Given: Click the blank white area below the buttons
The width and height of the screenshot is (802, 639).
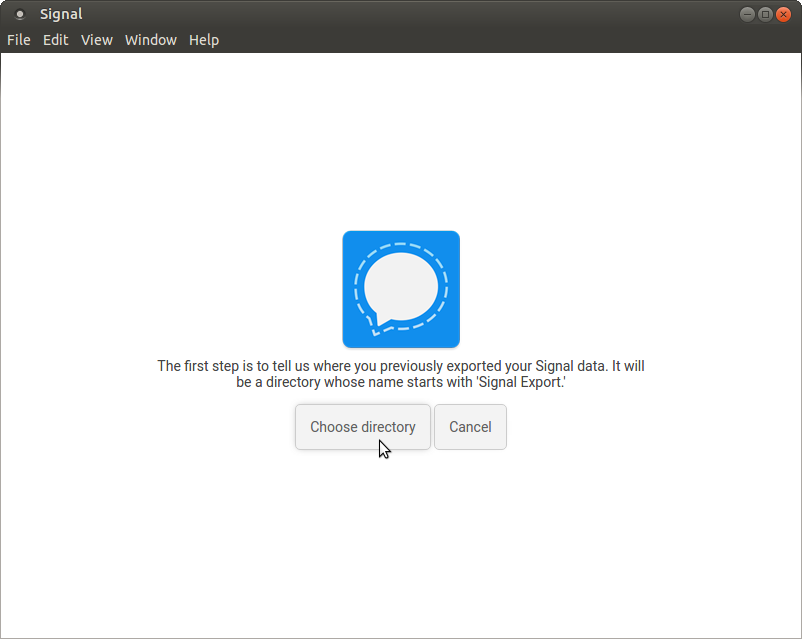Looking at the screenshot, I should pyautogui.click(x=400, y=540).
